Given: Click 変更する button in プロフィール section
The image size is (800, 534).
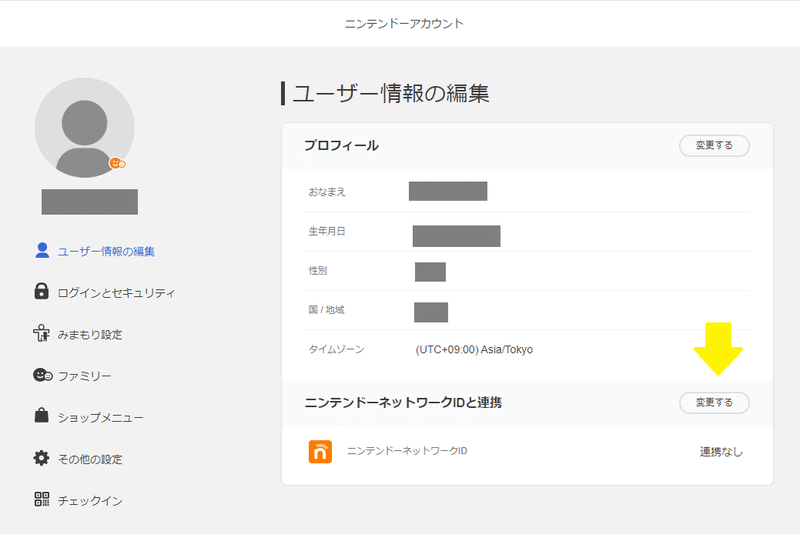Looking at the screenshot, I should coord(714,145).
